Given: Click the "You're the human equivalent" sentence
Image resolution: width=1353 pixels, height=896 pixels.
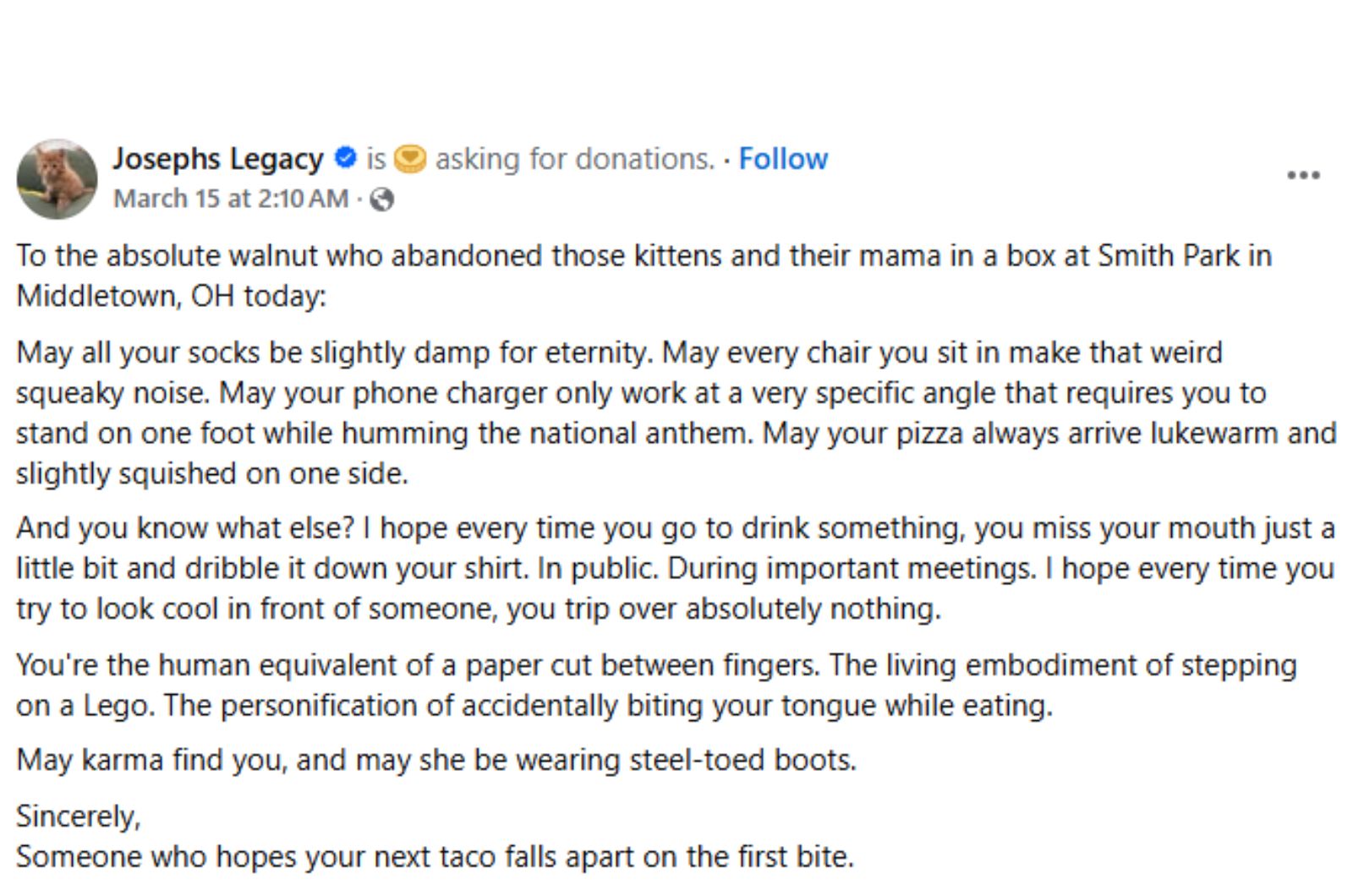Looking at the screenshot, I should (418, 665).
